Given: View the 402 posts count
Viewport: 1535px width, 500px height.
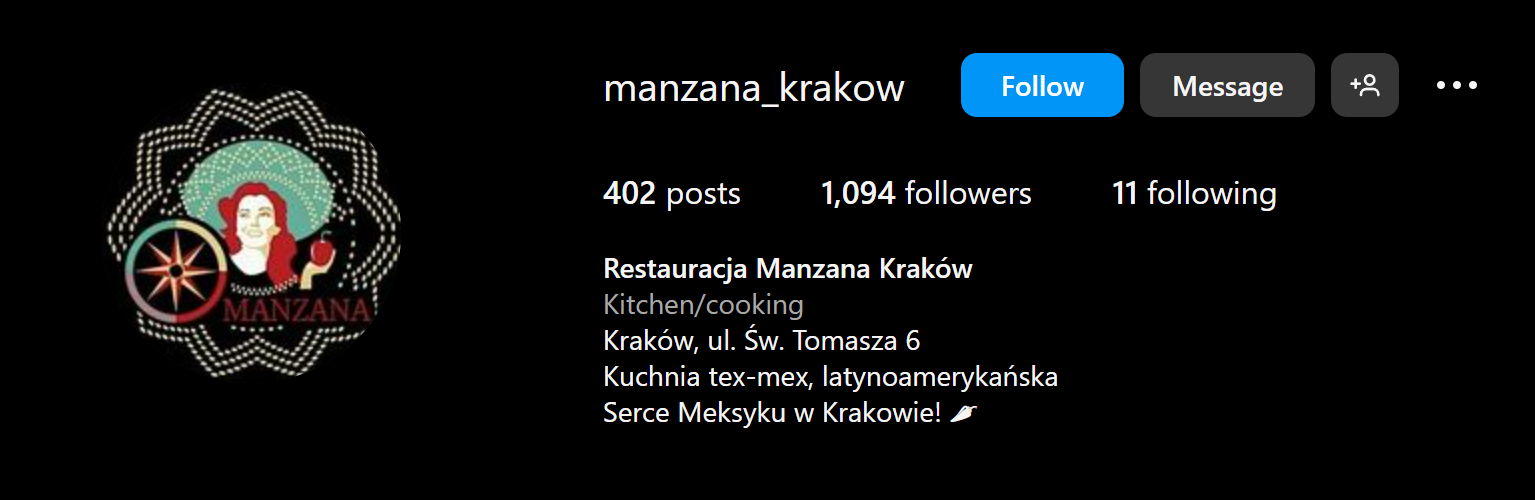Looking at the screenshot, I should click(672, 193).
